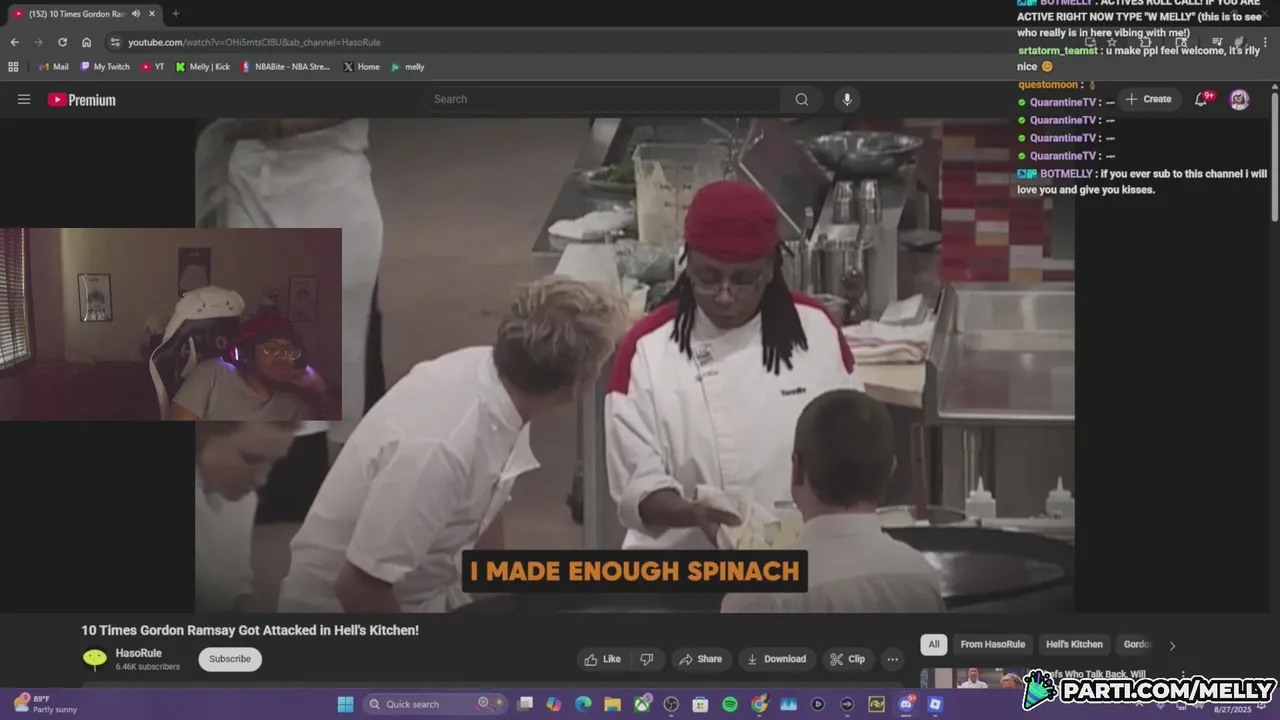The width and height of the screenshot is (1280, 720).
Task: Go back with the browser back arrow
Action: pyautogui.click(x=14, y=42)
